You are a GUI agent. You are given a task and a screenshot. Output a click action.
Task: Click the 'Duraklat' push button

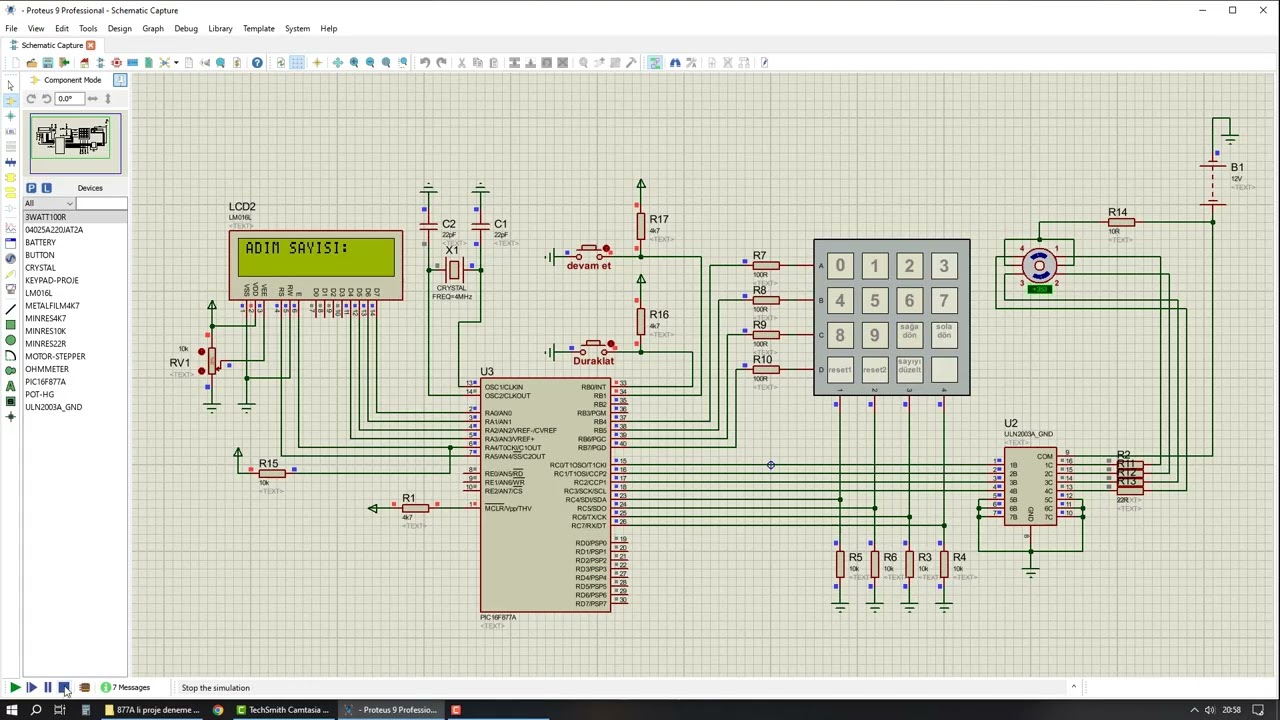tap(593, 346)
